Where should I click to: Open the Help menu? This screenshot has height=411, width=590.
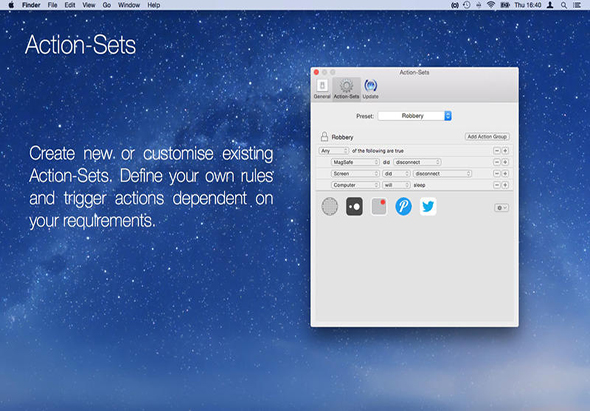click(154, 5)
